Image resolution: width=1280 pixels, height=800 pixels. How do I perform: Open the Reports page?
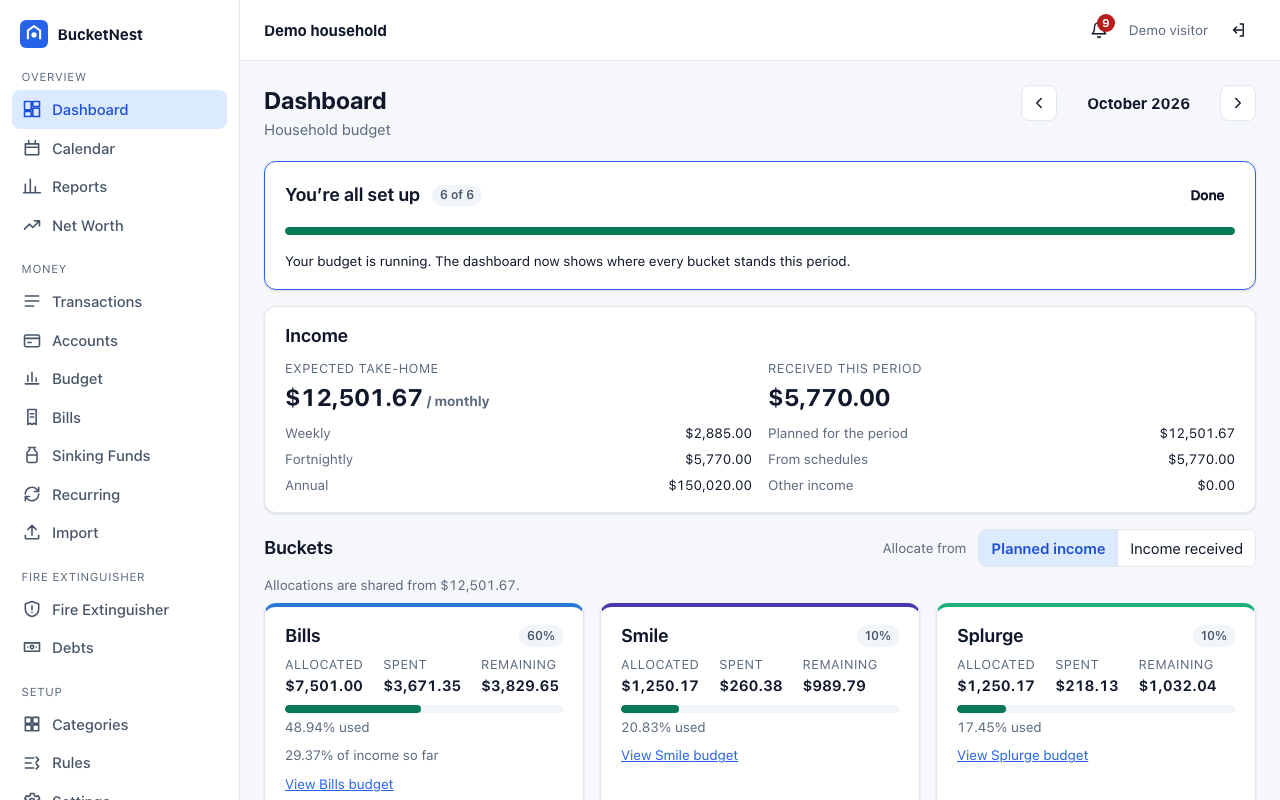[119, 187]
